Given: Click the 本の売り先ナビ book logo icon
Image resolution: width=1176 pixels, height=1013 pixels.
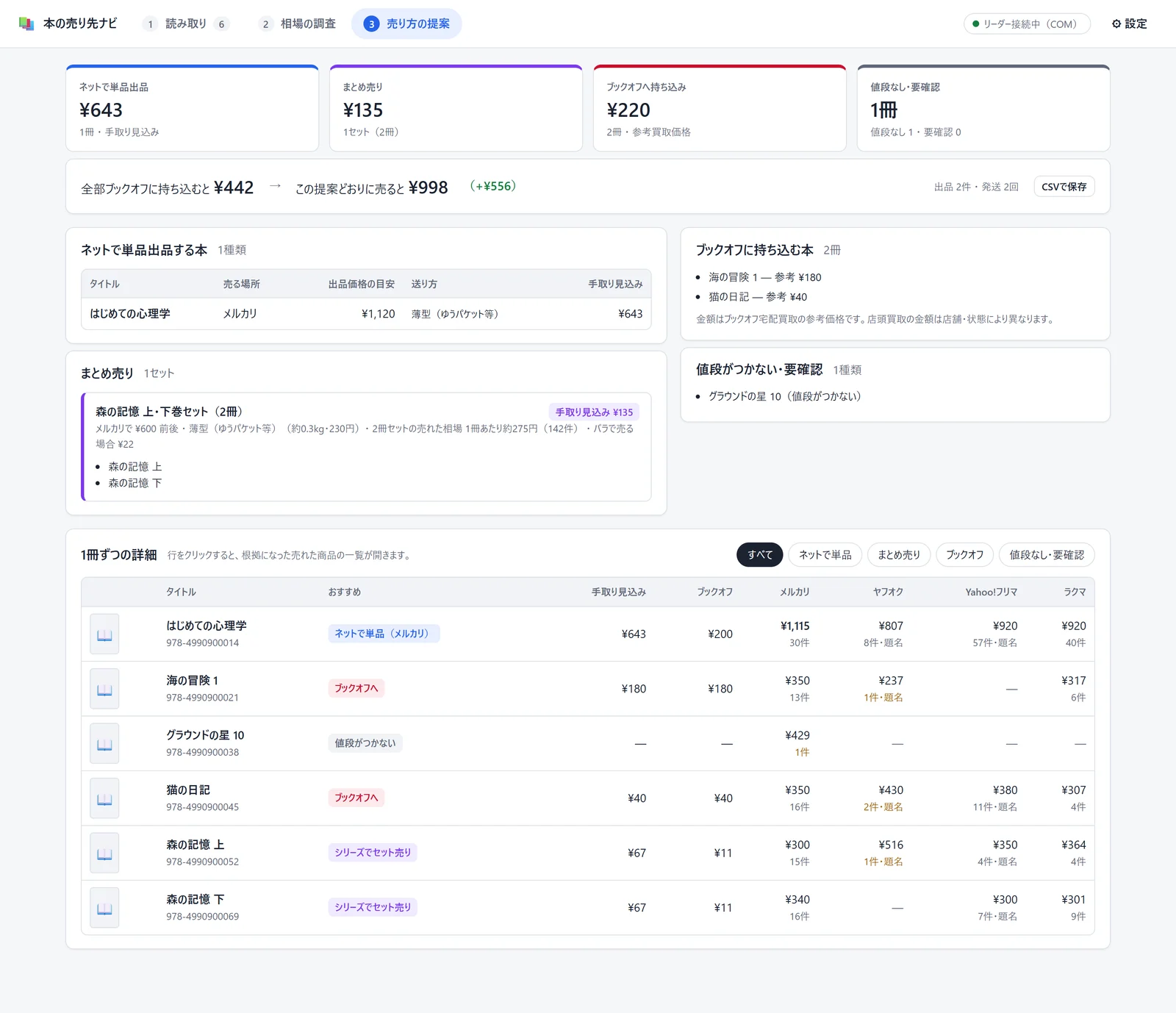Looking at the screenshot, I should click(x=26, y=24).
